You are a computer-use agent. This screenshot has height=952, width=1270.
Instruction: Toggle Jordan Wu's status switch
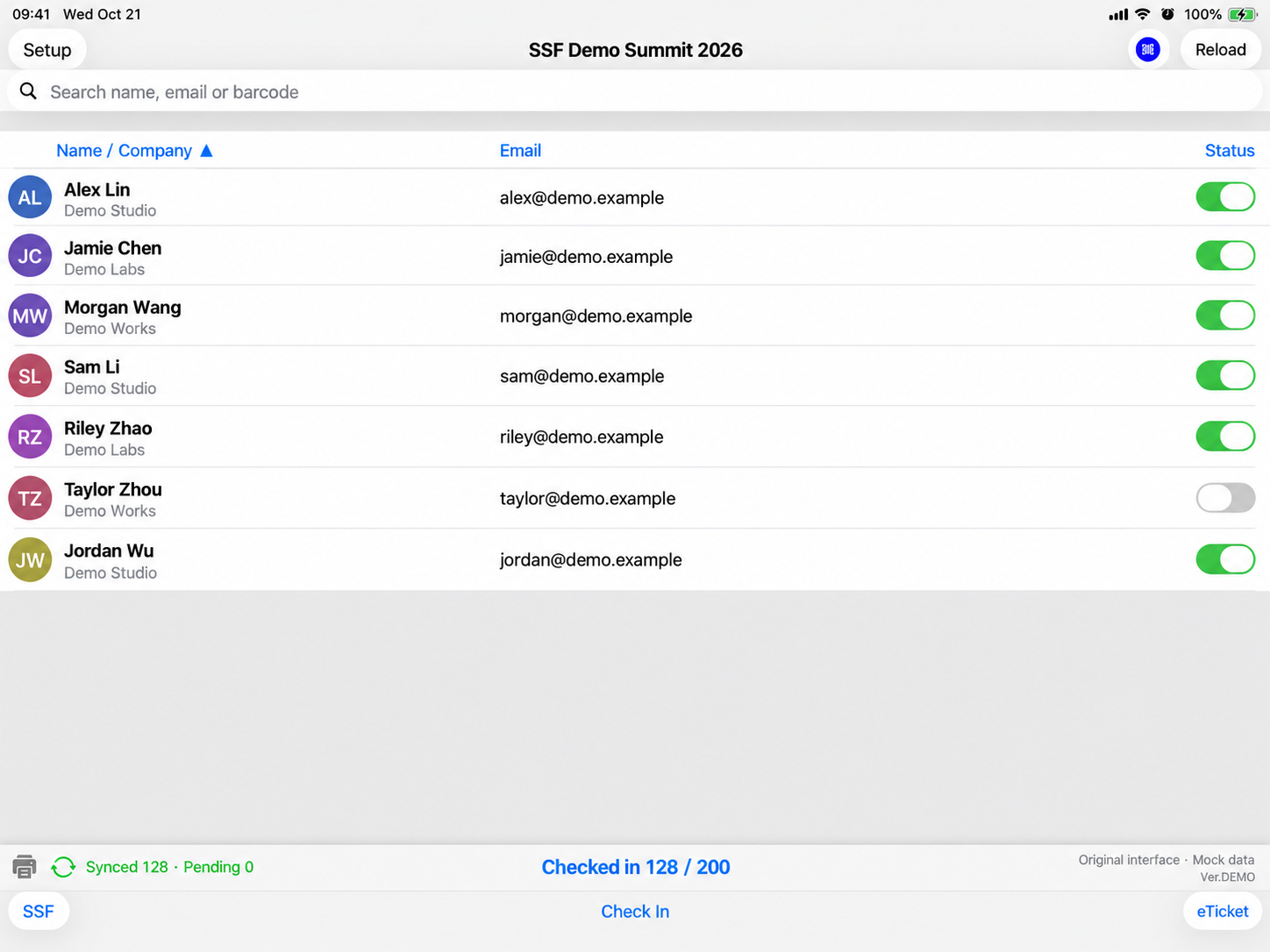pos(1225,559)
